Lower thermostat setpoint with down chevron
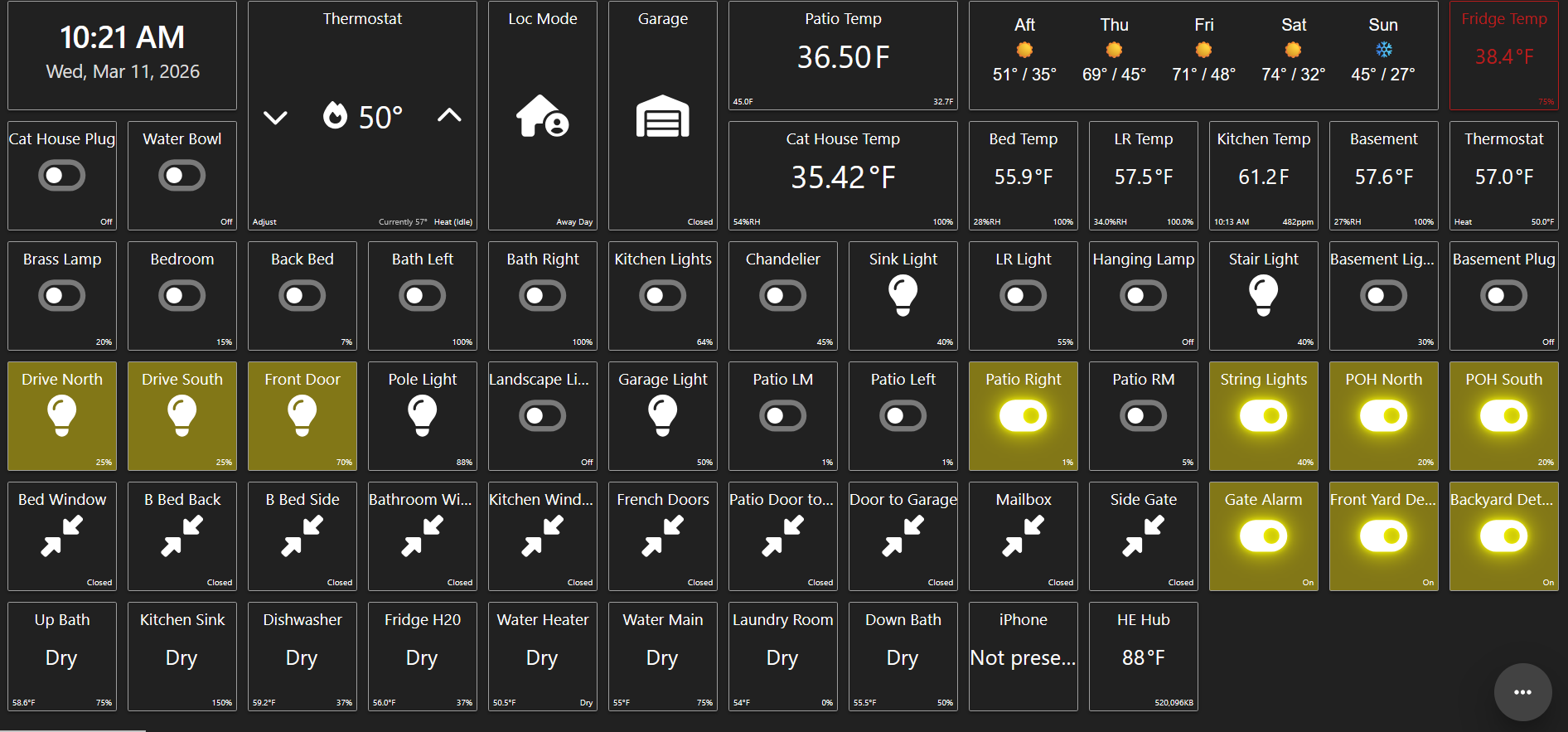Image resolution: width=1568 pixels, height=732 pixels. (275, 117)
